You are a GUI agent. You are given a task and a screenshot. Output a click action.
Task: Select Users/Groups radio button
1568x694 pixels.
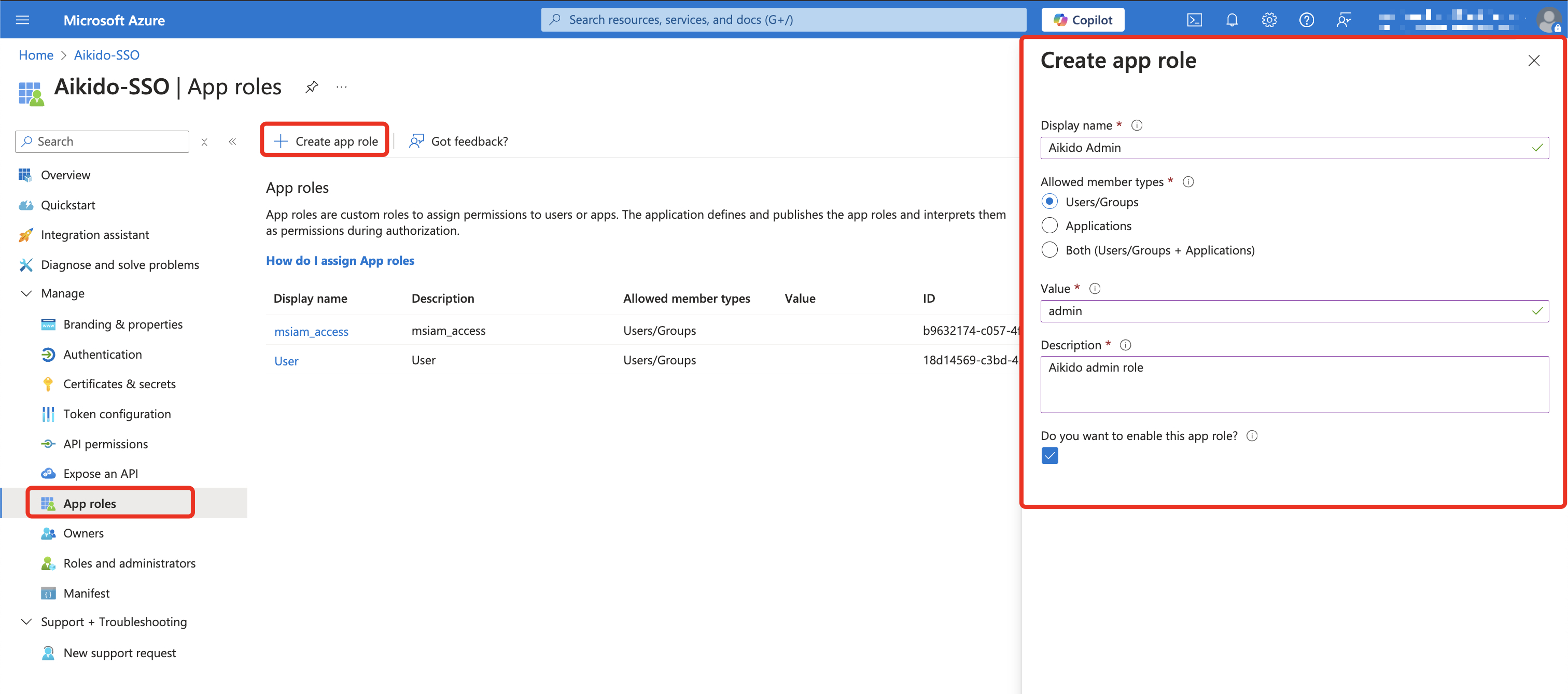(1049, 201)
